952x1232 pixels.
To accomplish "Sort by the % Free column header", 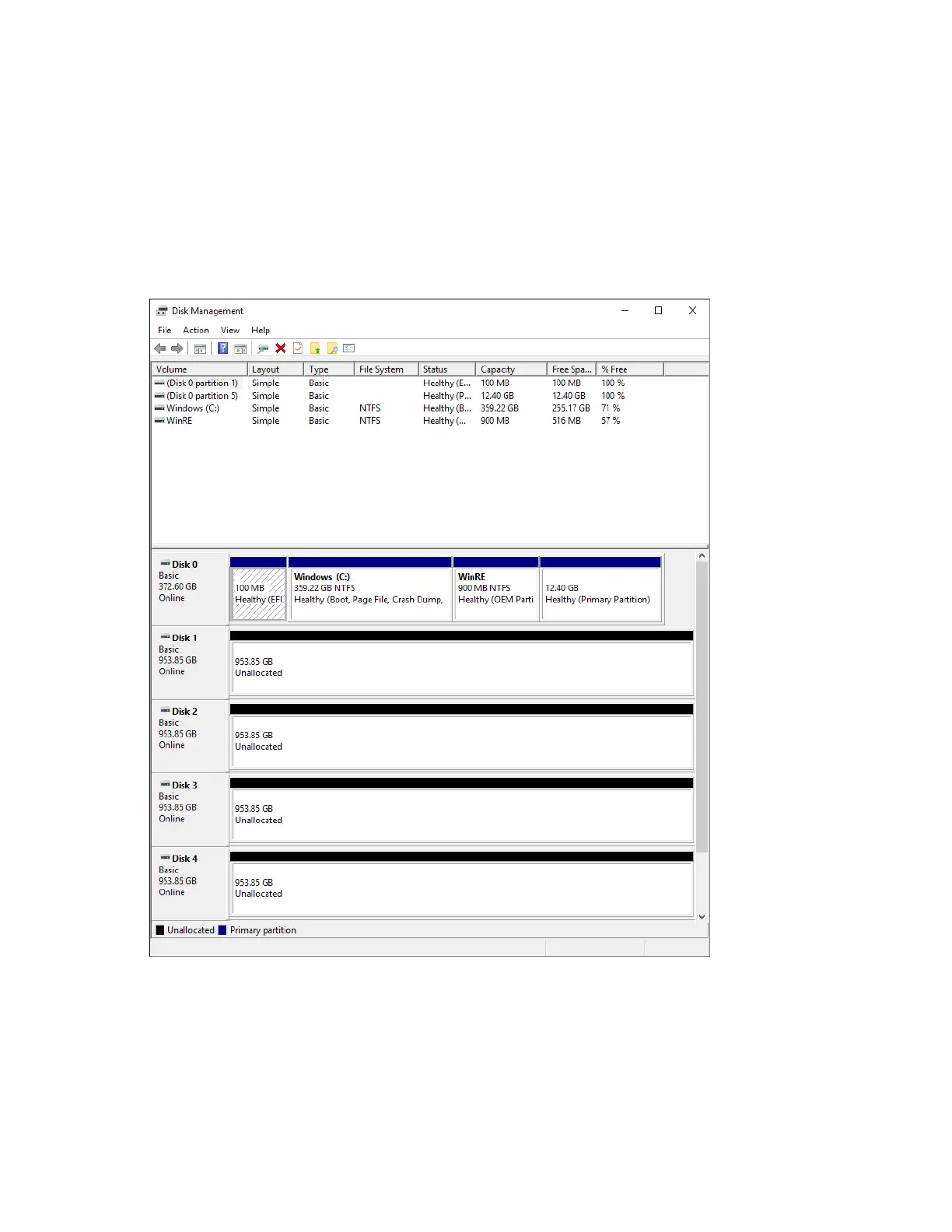I will click(x=630, y=369).
